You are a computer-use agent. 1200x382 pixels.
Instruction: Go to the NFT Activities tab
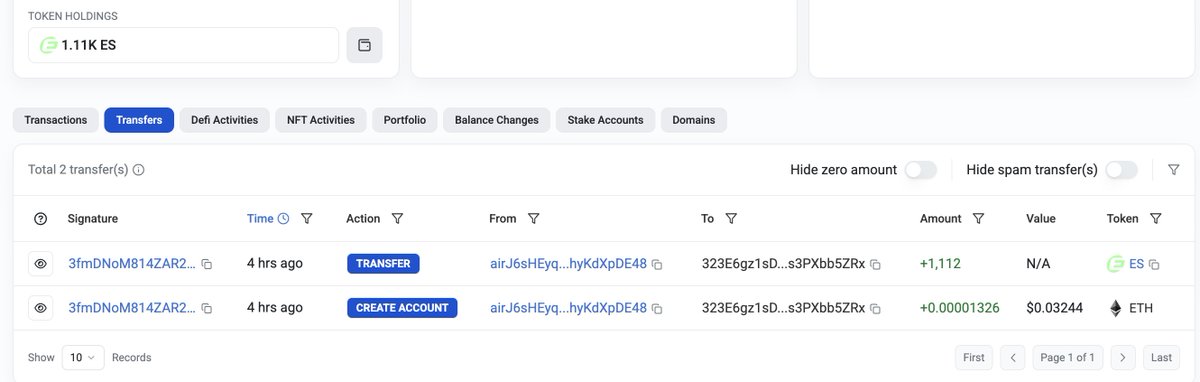coord(320,120)
